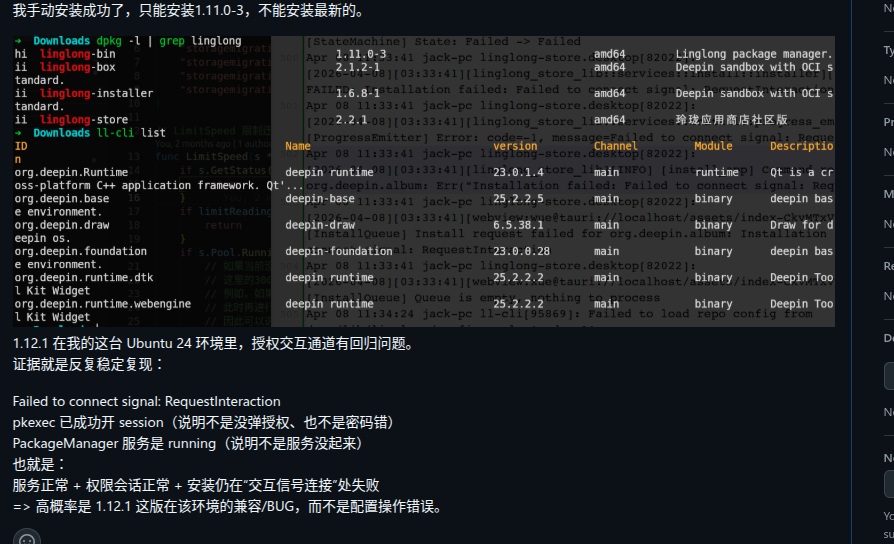Click the '=> 高概率是 1.12.1' conclusion line
This screenshot has width=894, height=544.
[x=229, y=507]
